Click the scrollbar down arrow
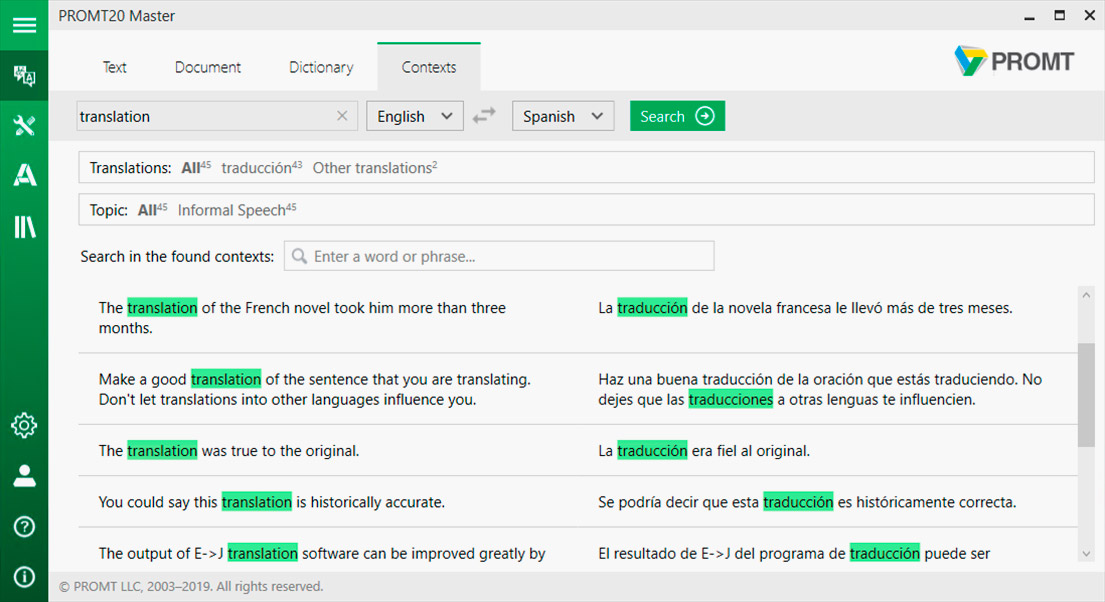1105x602 pixels. (x=1085, y=554)
